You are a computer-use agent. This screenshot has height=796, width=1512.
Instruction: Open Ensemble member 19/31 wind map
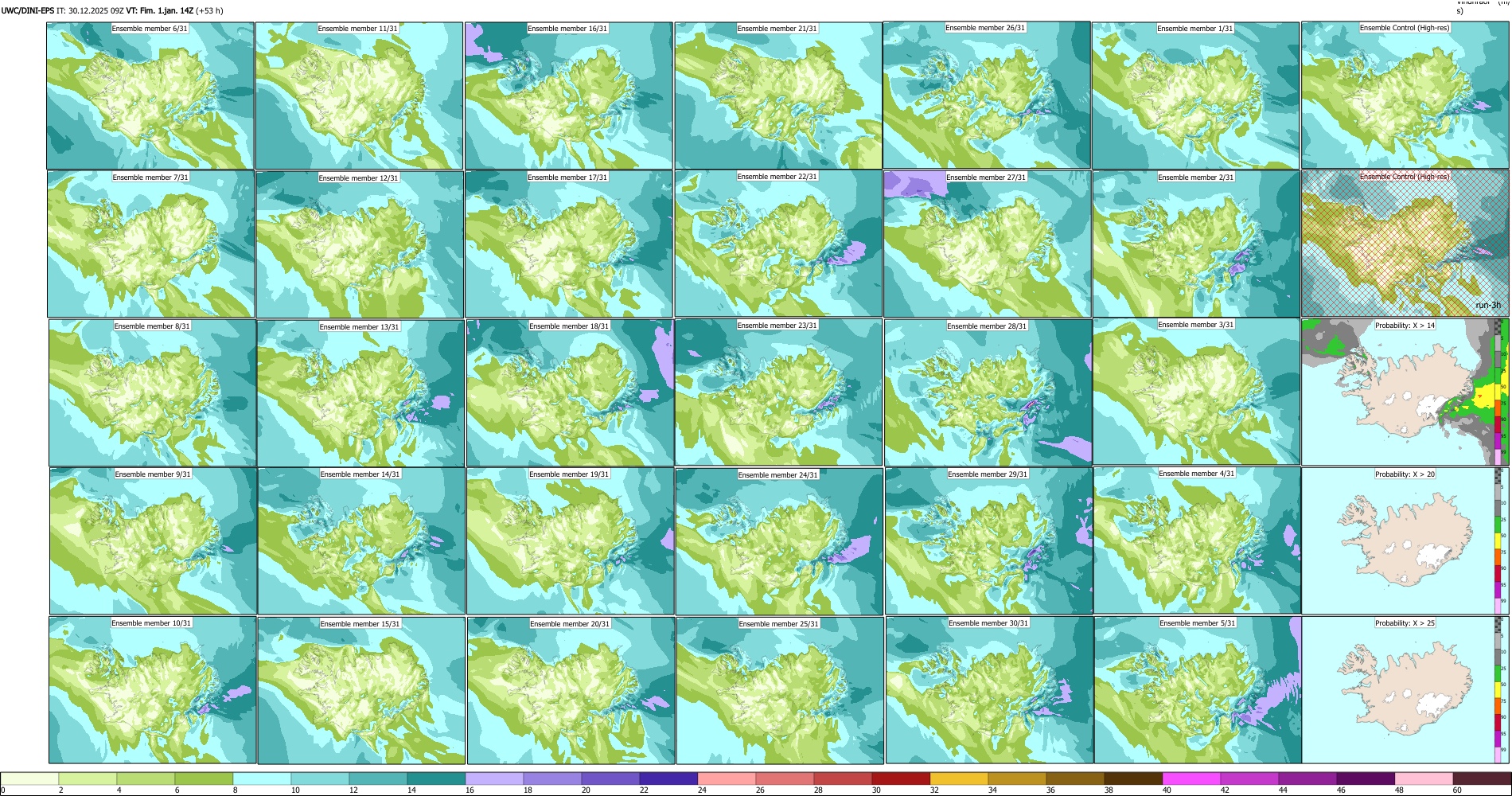(x=571, y=541)
